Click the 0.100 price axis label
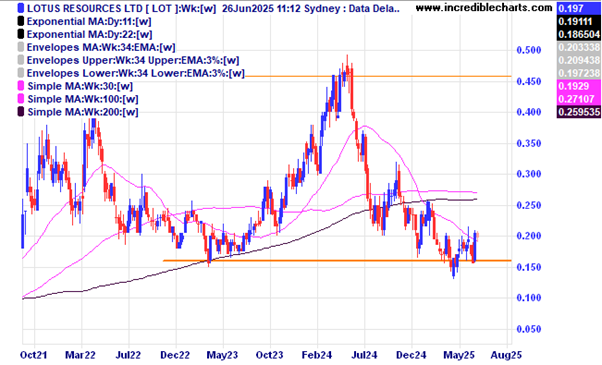This screenshot has height=365, width=602. click(529, 298)
